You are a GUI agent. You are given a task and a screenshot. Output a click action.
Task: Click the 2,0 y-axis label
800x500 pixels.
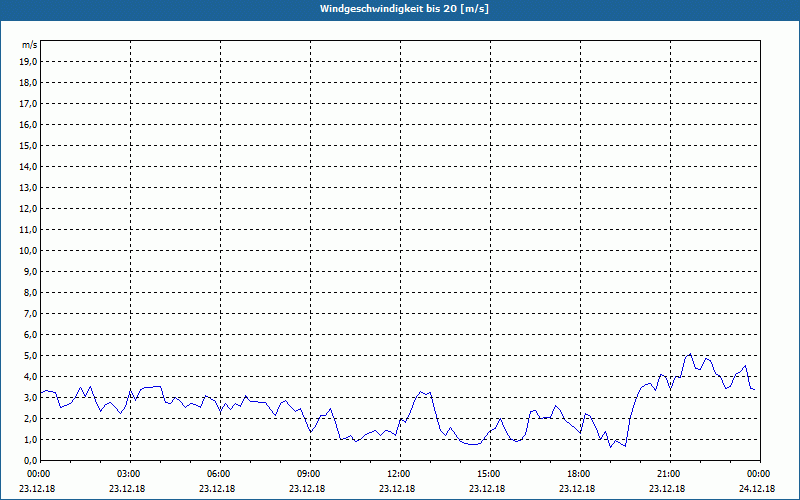point(30,418)
